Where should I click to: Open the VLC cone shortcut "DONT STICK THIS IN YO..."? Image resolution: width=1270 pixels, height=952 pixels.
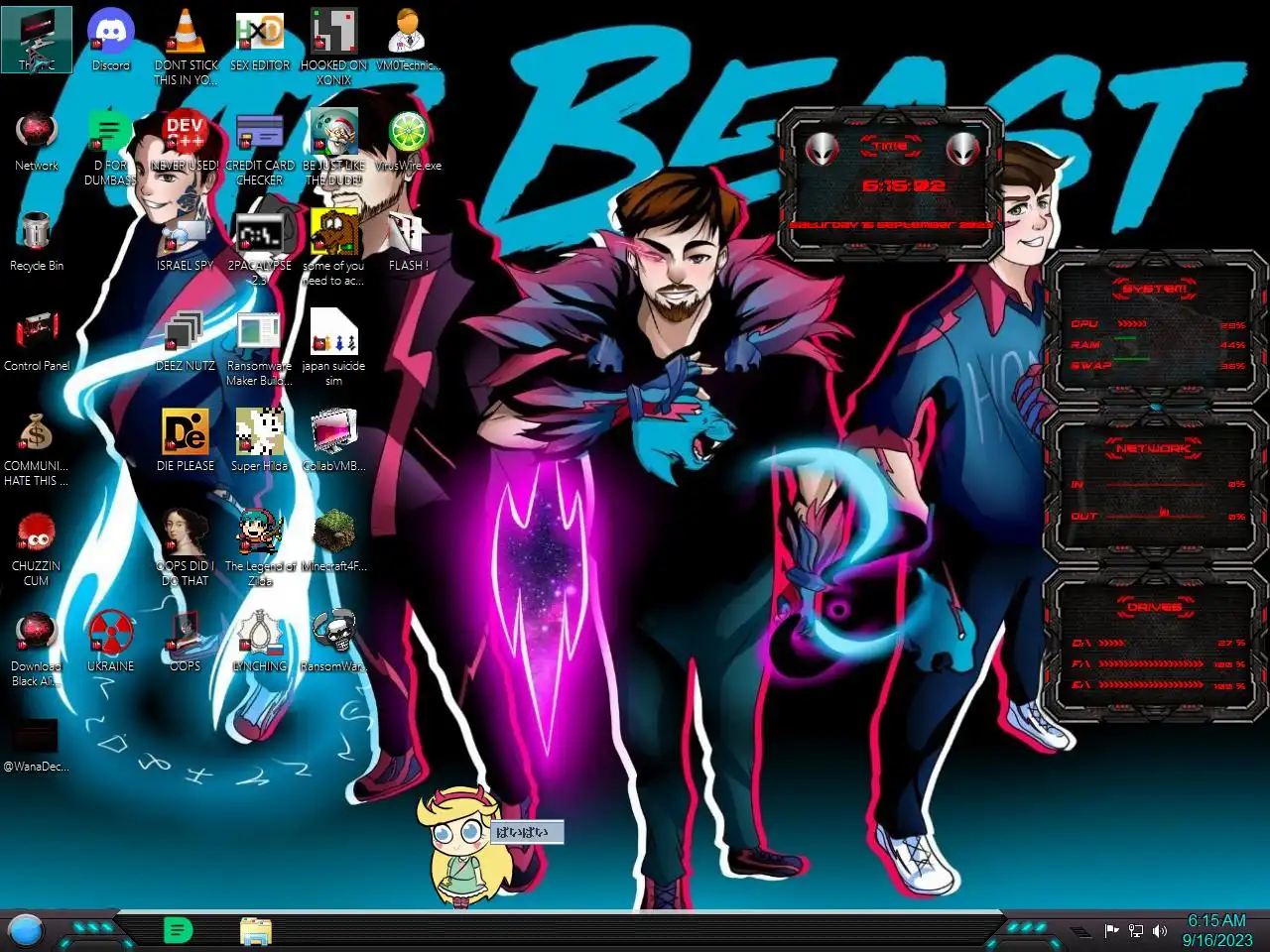coord(186,46)
